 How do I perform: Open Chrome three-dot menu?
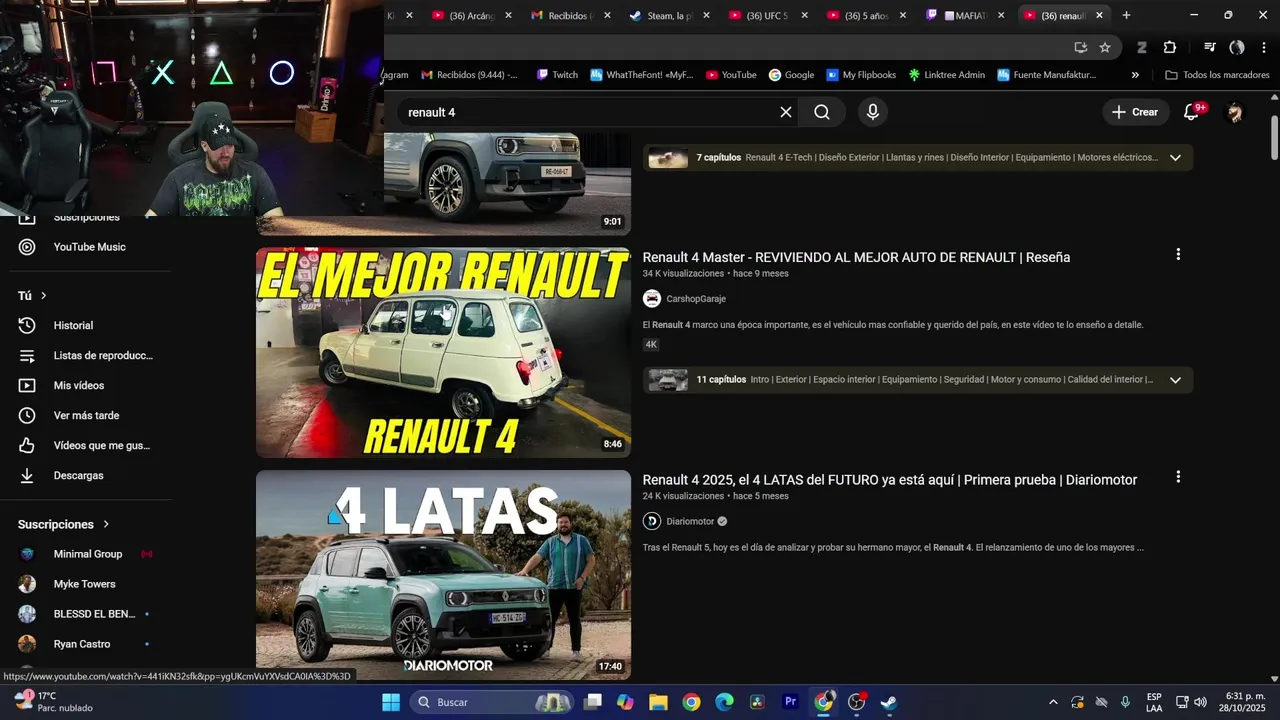(1263, 47)
